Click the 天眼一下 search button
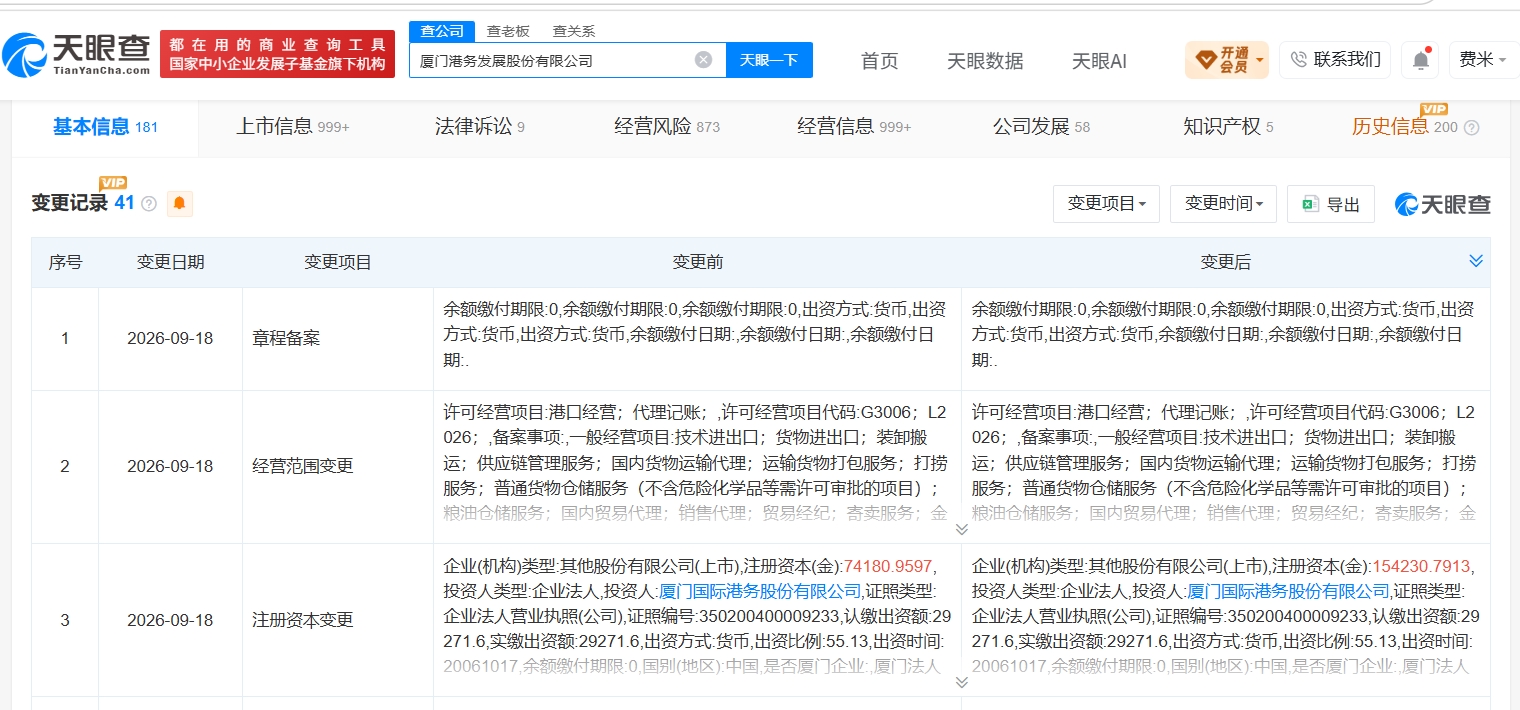The image size is (1520, 710). click(769, 60)
